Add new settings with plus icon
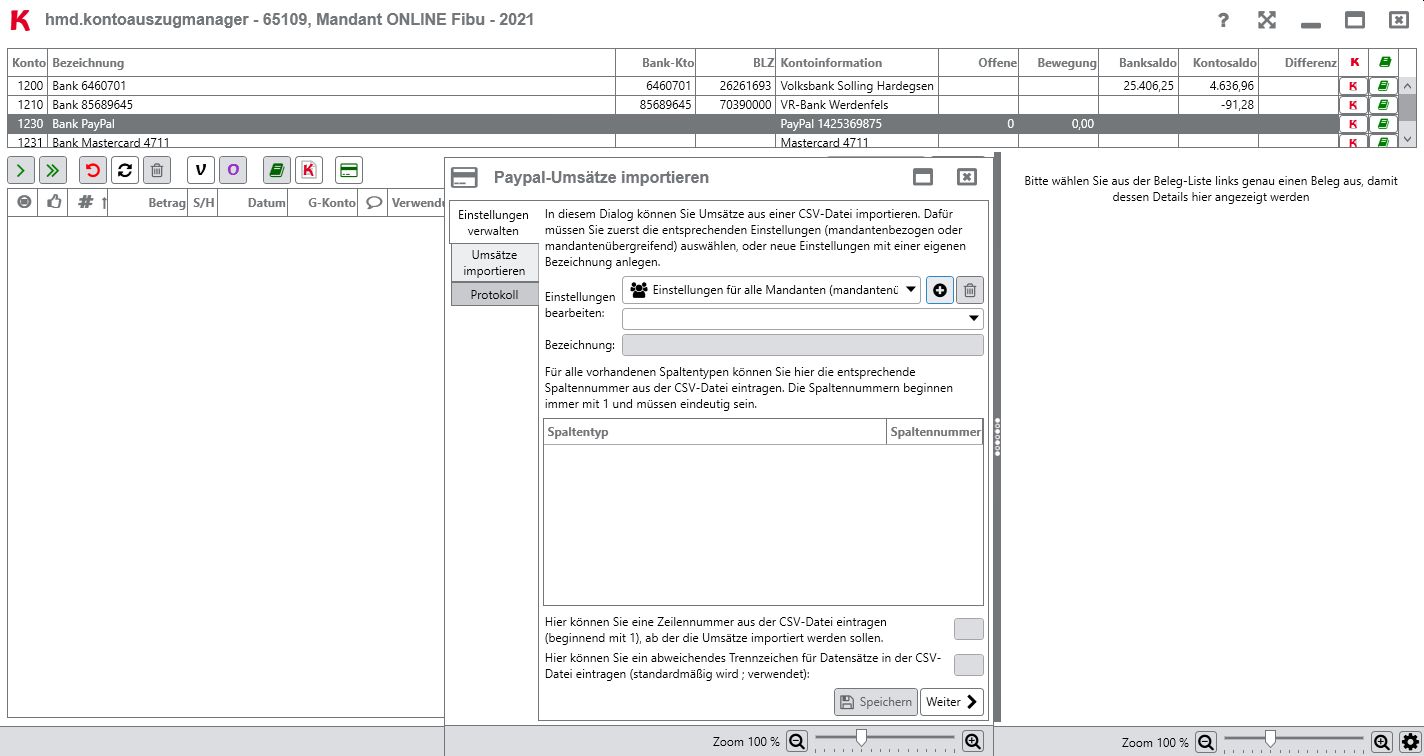Image resolution: width=1424 pixels, height=756 pixels. (x=939, y=290)
